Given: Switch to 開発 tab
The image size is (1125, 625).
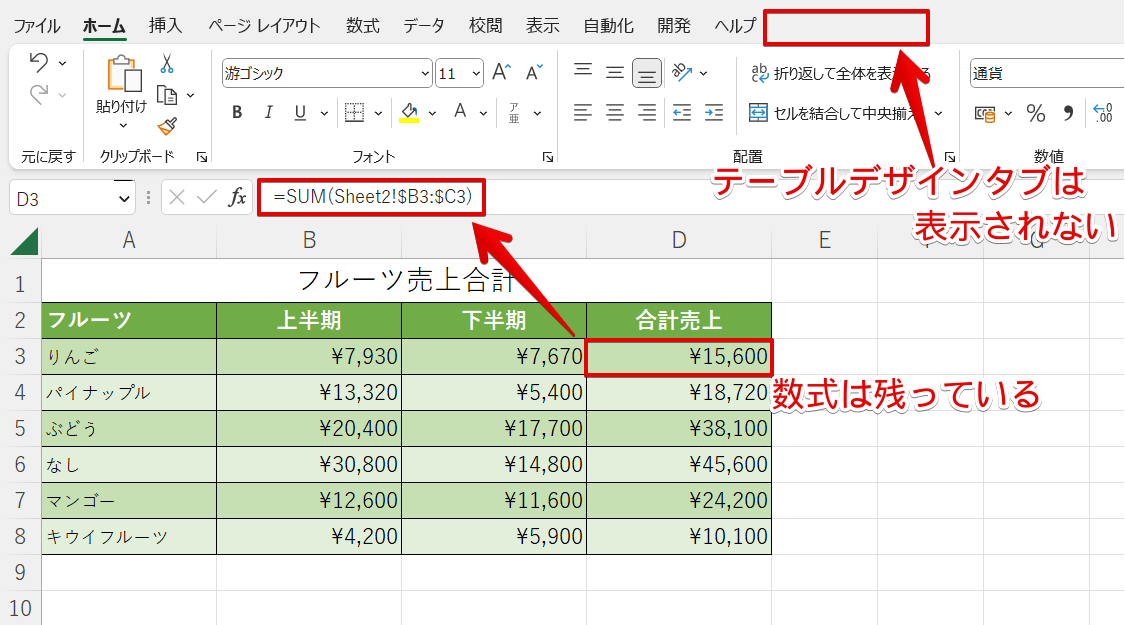Looking at the screenshot, I should coord(674,26).
